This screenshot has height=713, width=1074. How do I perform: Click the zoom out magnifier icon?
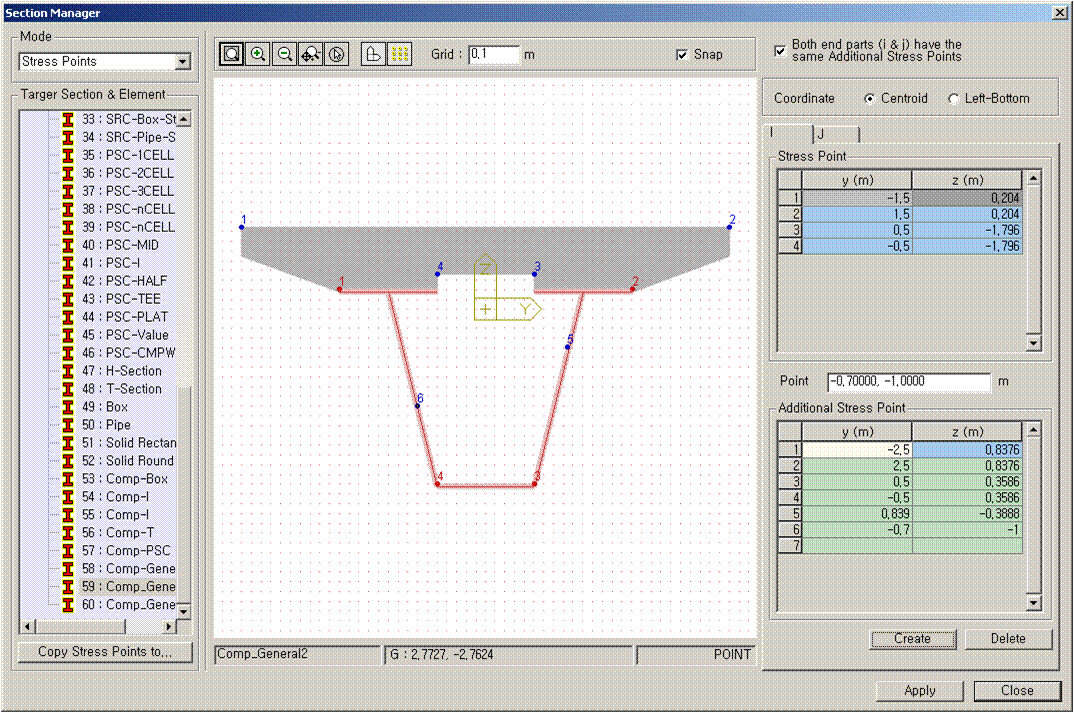point(284,54)
